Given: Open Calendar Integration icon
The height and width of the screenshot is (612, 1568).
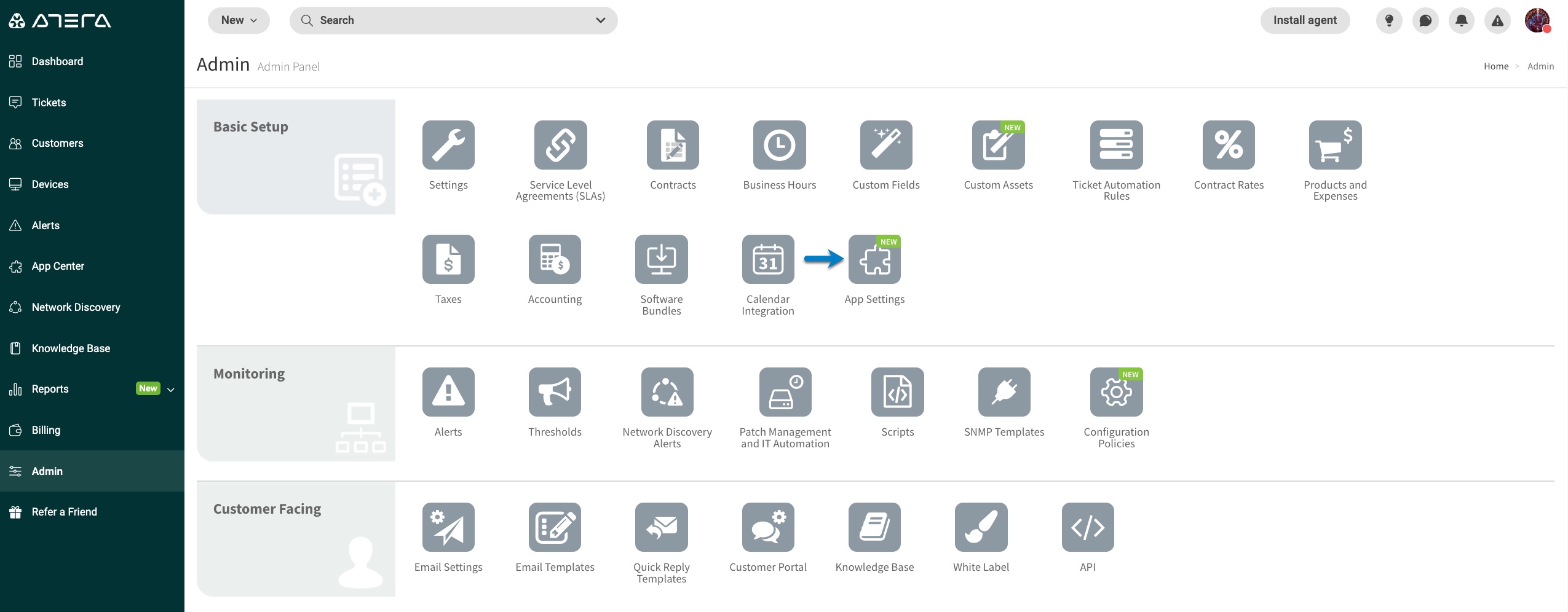Looking at the screenshot, I should click(767, 259).
